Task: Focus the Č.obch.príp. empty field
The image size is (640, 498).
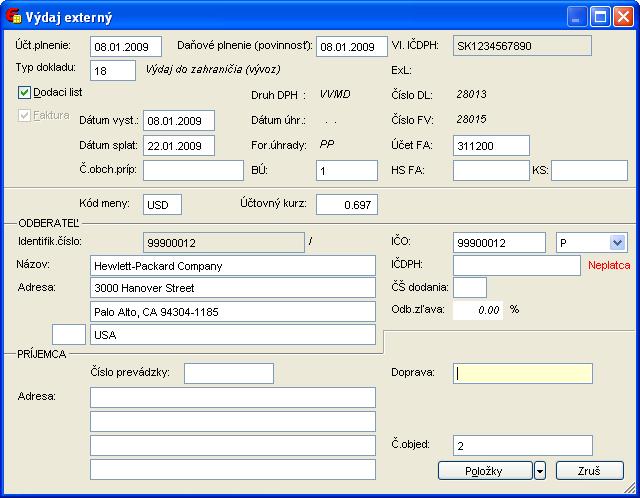Action: 193,170
